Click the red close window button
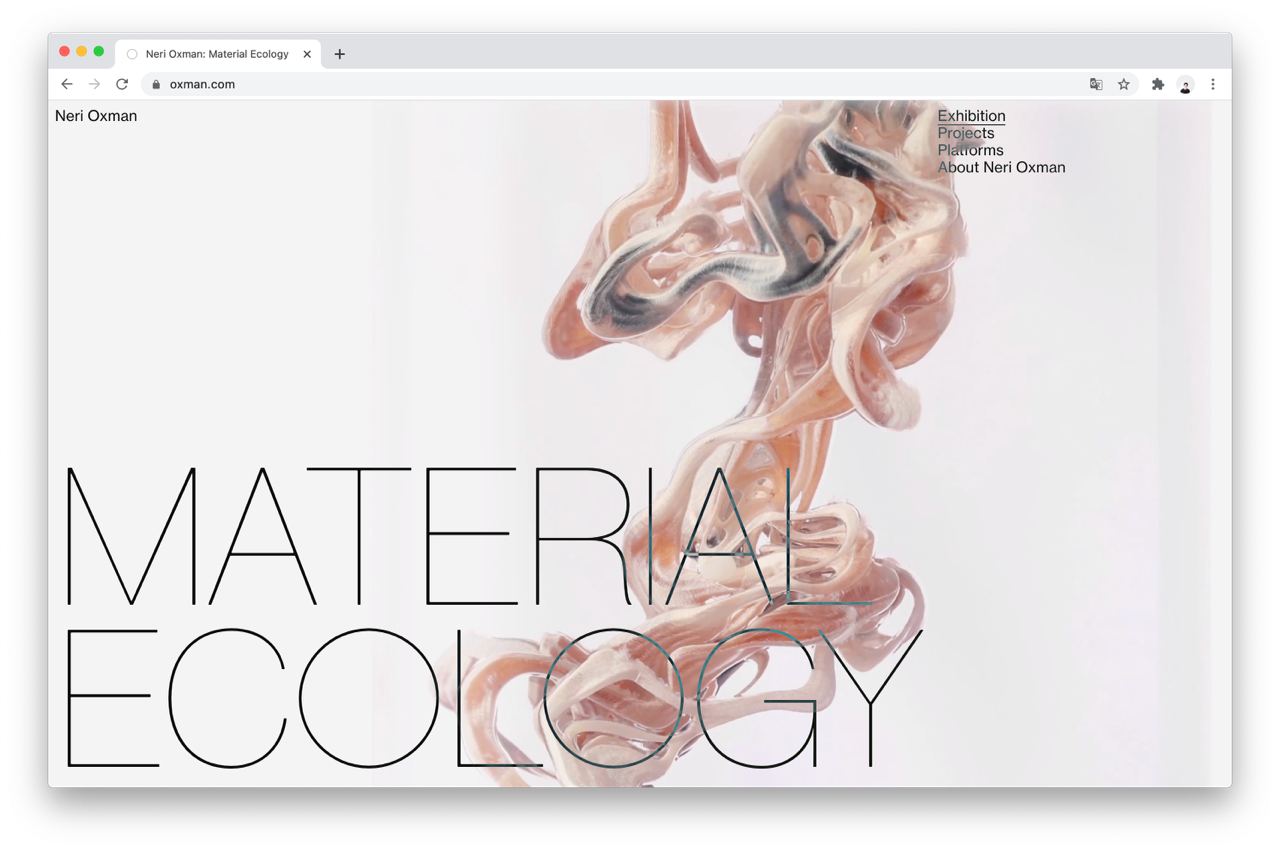 [x=65, y=51]
